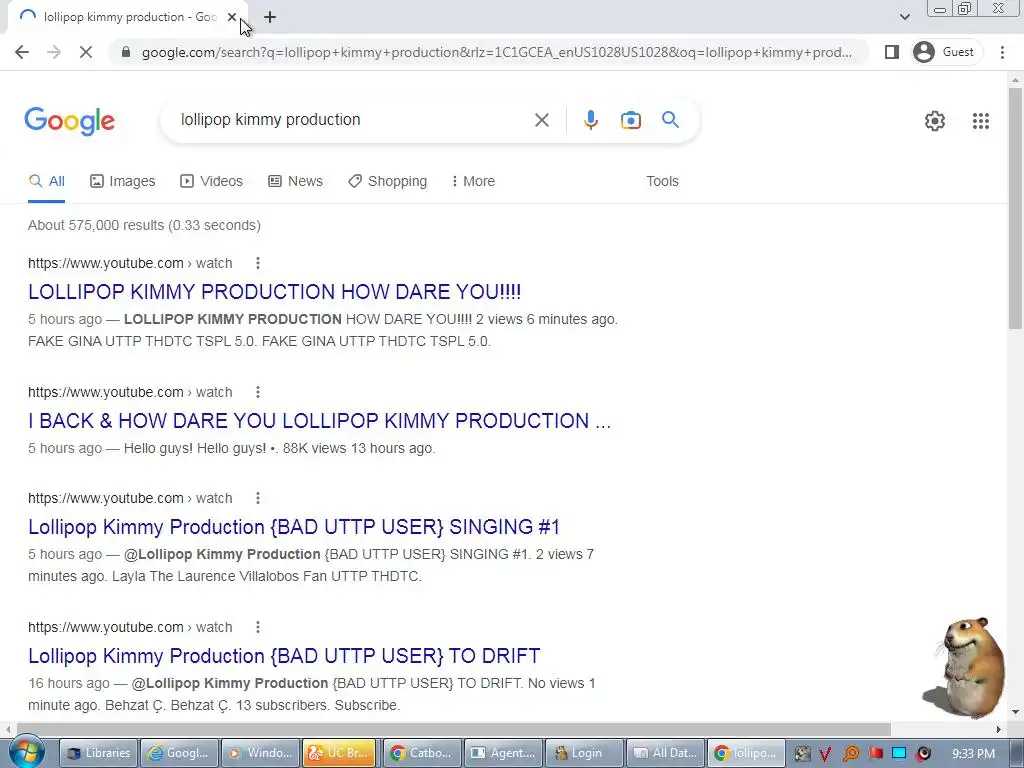Click the speaker volume tray icon

click(923, 754)
